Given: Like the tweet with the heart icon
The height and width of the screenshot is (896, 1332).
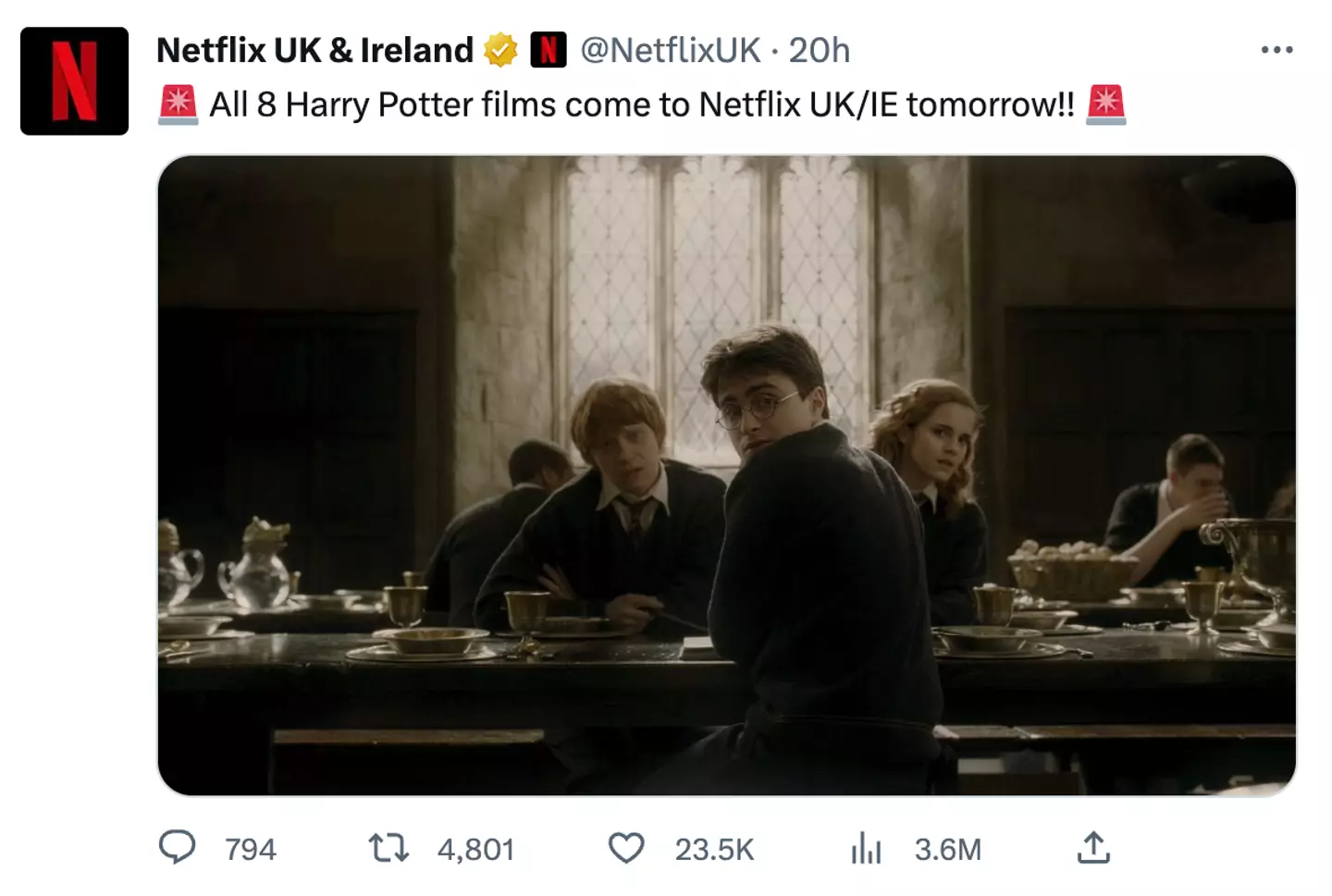Looking at the screenshot, I should point(626,847).
